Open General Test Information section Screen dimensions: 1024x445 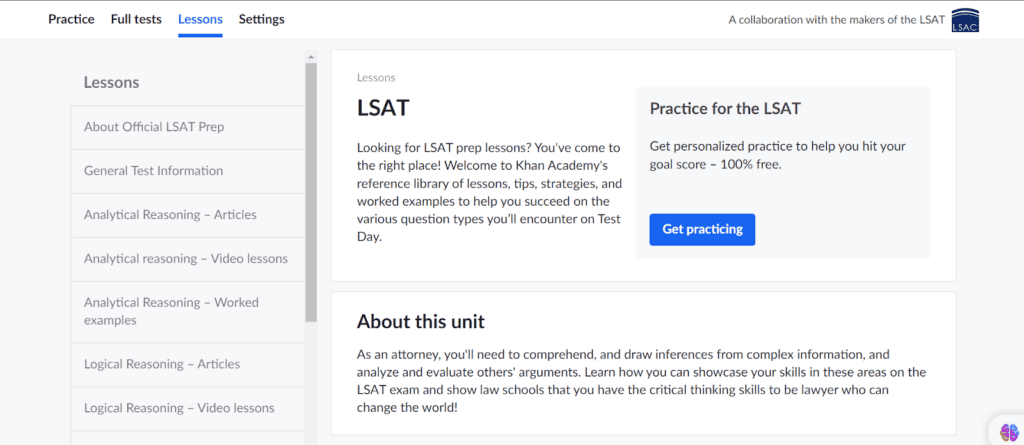187,171
